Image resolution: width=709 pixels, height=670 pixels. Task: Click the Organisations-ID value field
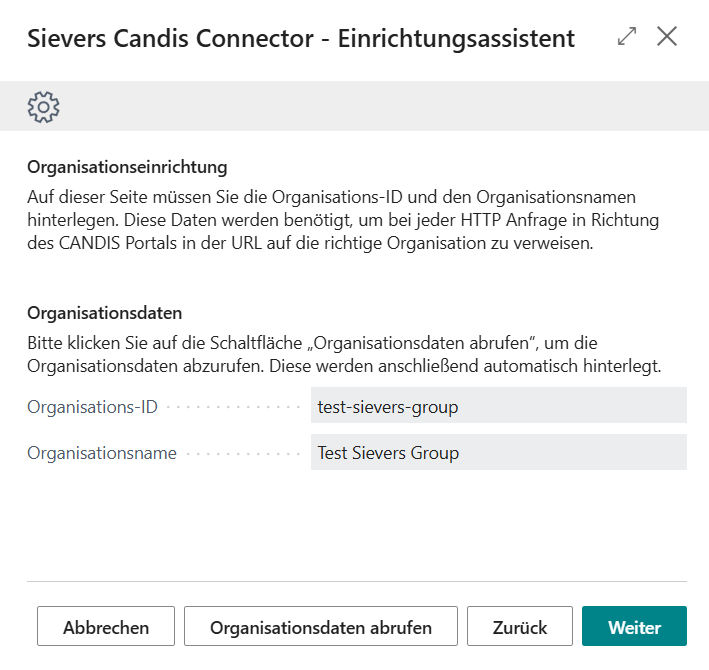click(x=498, y=406)
